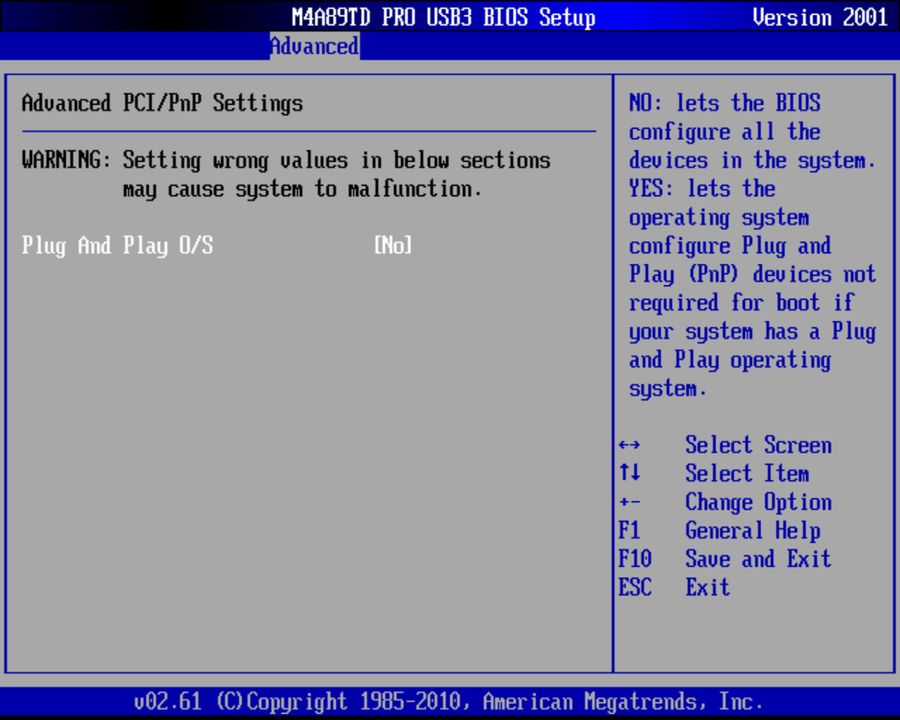Click the Exit entry in the legend
The image size is (900, 720).
tap(706, 587)
